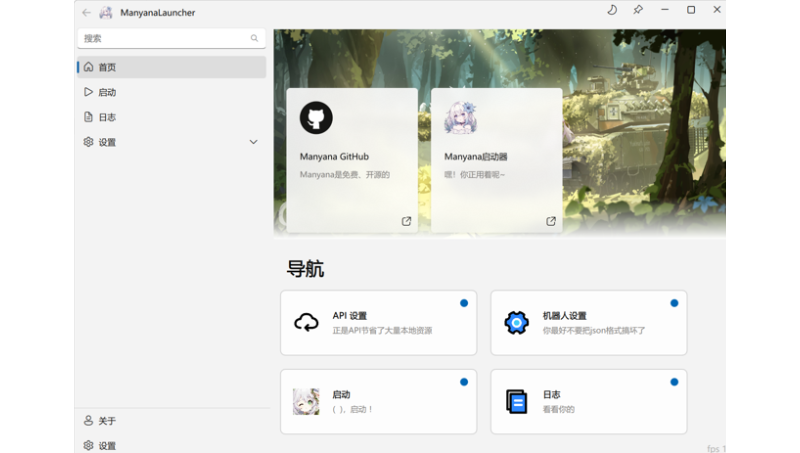Click the cloud icon for API 设置
Screen dimensions: 800x453
pos(306,322)
